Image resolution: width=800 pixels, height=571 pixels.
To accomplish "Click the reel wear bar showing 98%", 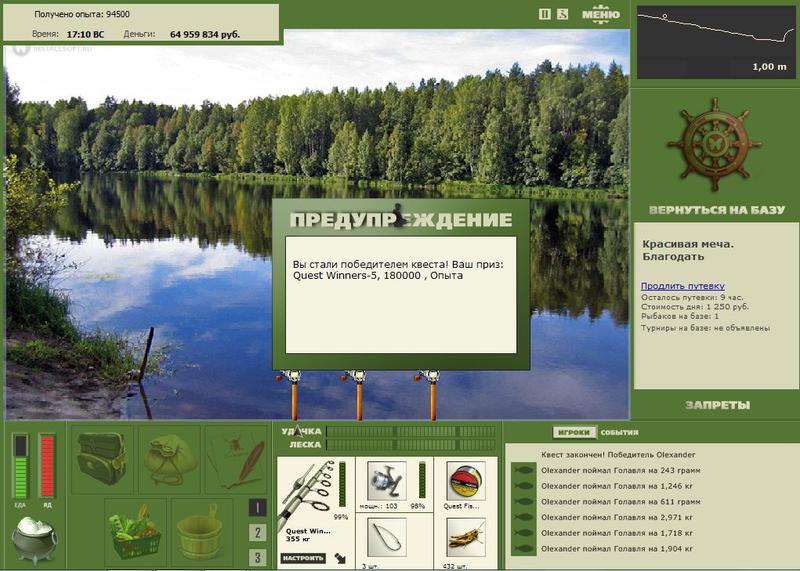I will 422,480.
